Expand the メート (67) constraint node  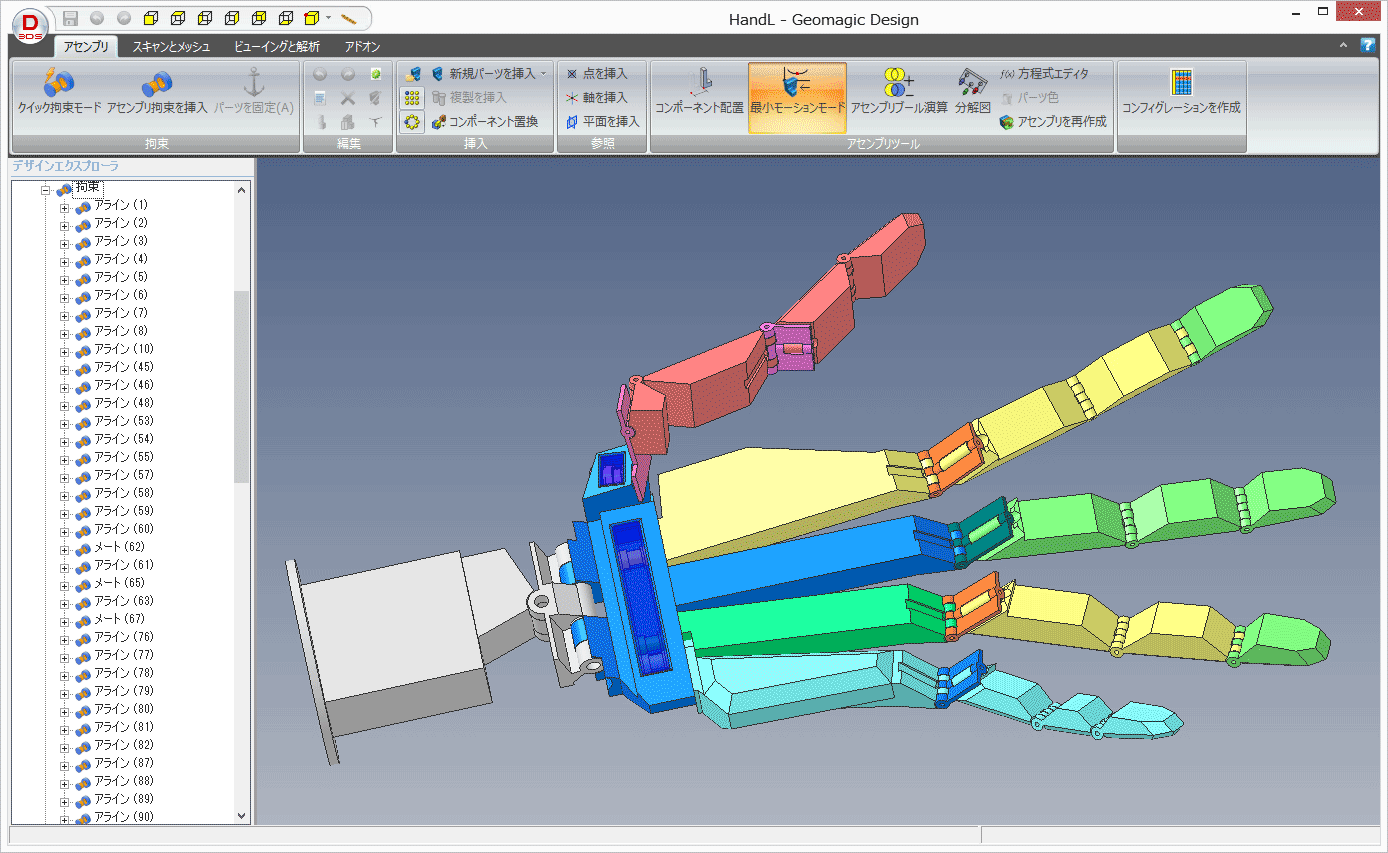64,621
